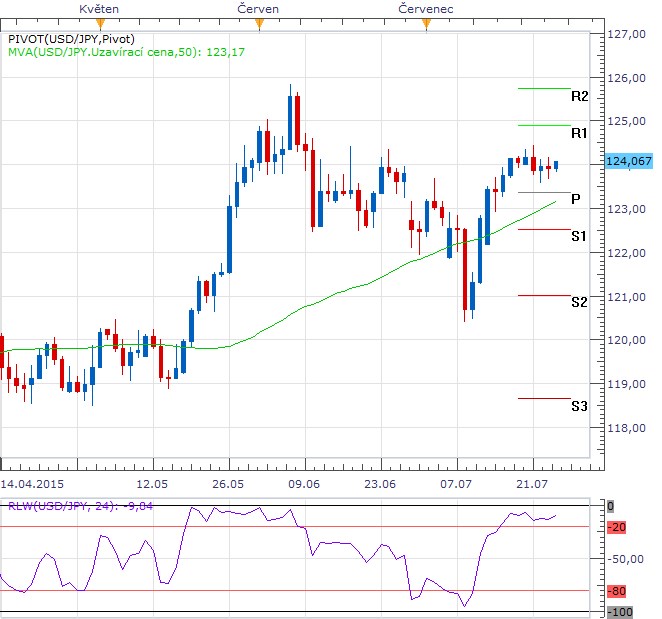
Task: Click the 119,00 price axis label
Action: tap(627, 384)
